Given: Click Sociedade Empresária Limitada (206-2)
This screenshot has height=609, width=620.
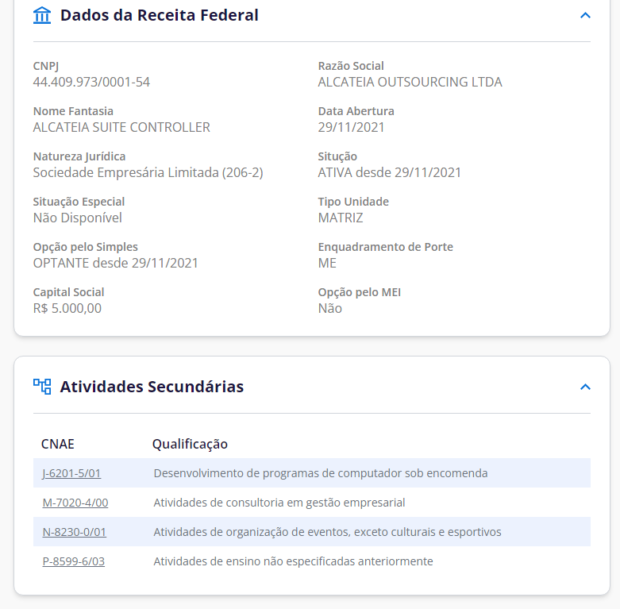Looking at the screenshot, I should [148, 172].
